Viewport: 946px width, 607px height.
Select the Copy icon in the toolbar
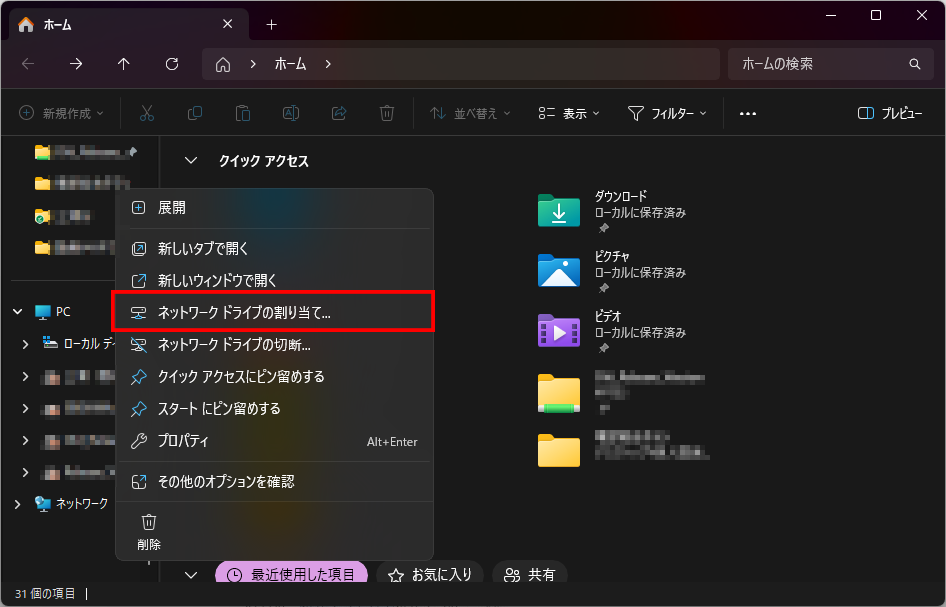tap(194, 113)
